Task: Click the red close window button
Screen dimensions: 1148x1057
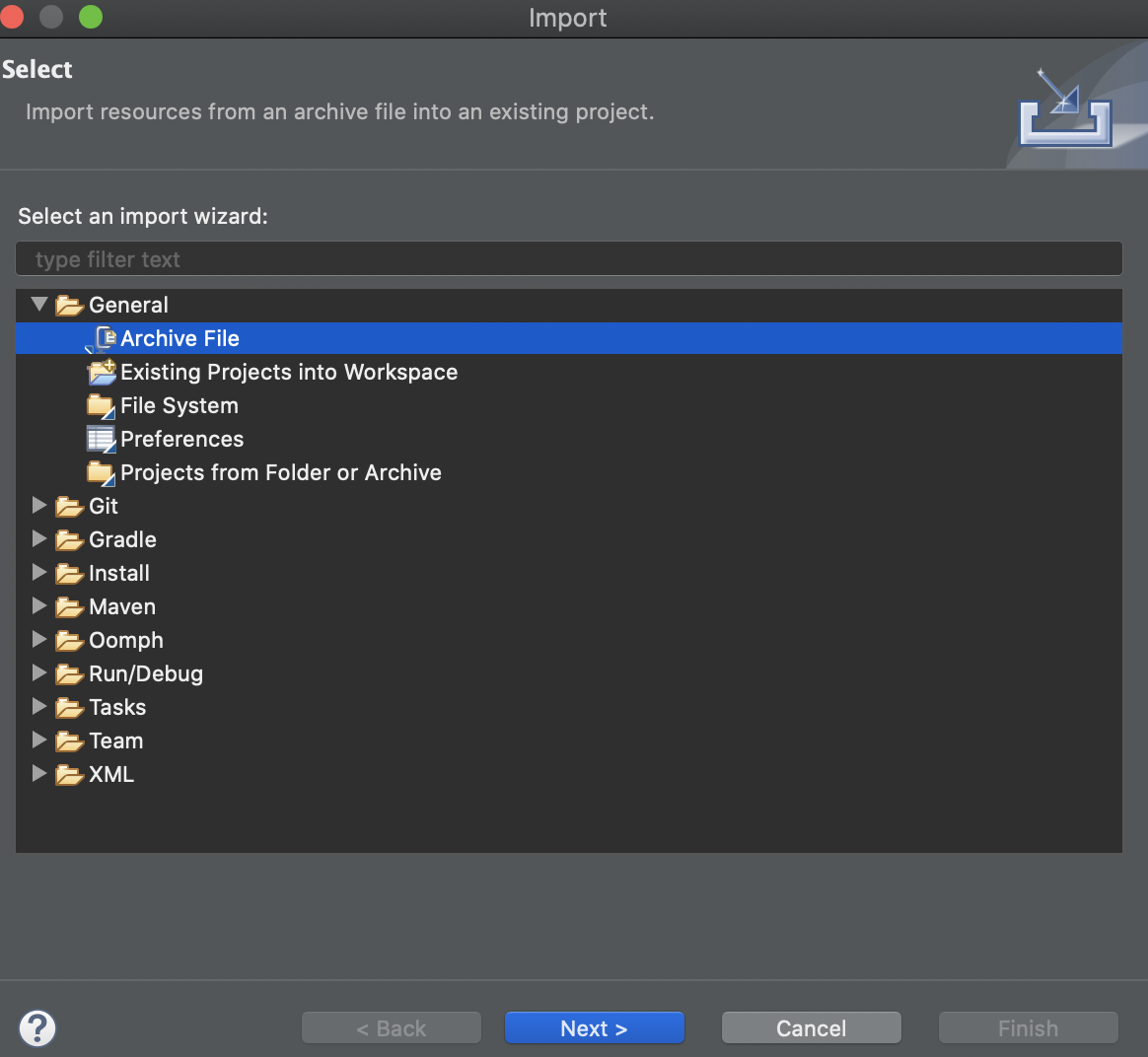Action: tap(13, 17)
